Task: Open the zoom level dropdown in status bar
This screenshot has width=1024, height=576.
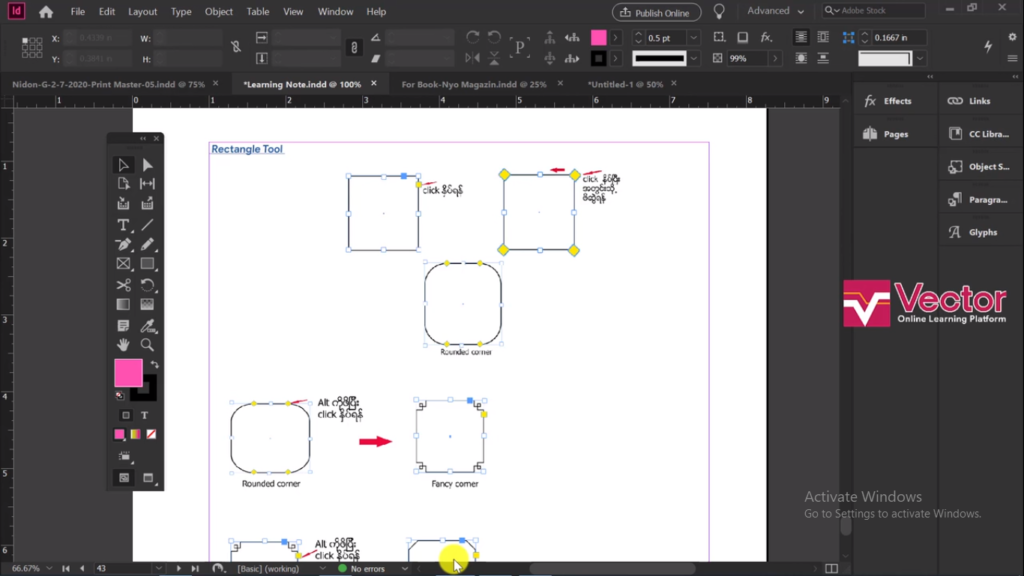Action: [x=49, y=569]
